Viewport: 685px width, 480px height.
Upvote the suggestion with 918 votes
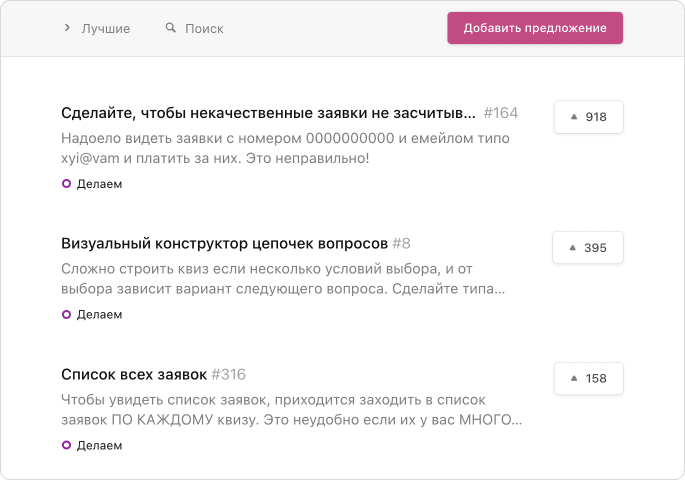pyautogui.click(x=589, y=117)
